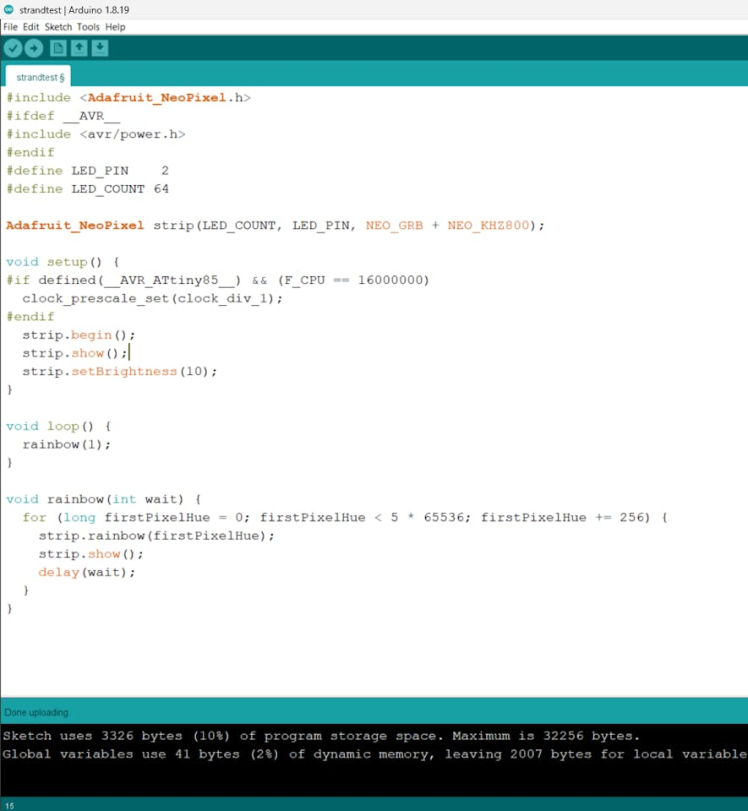
Task: Create a new sketch with New icon
Action: (x=59, y=48)
